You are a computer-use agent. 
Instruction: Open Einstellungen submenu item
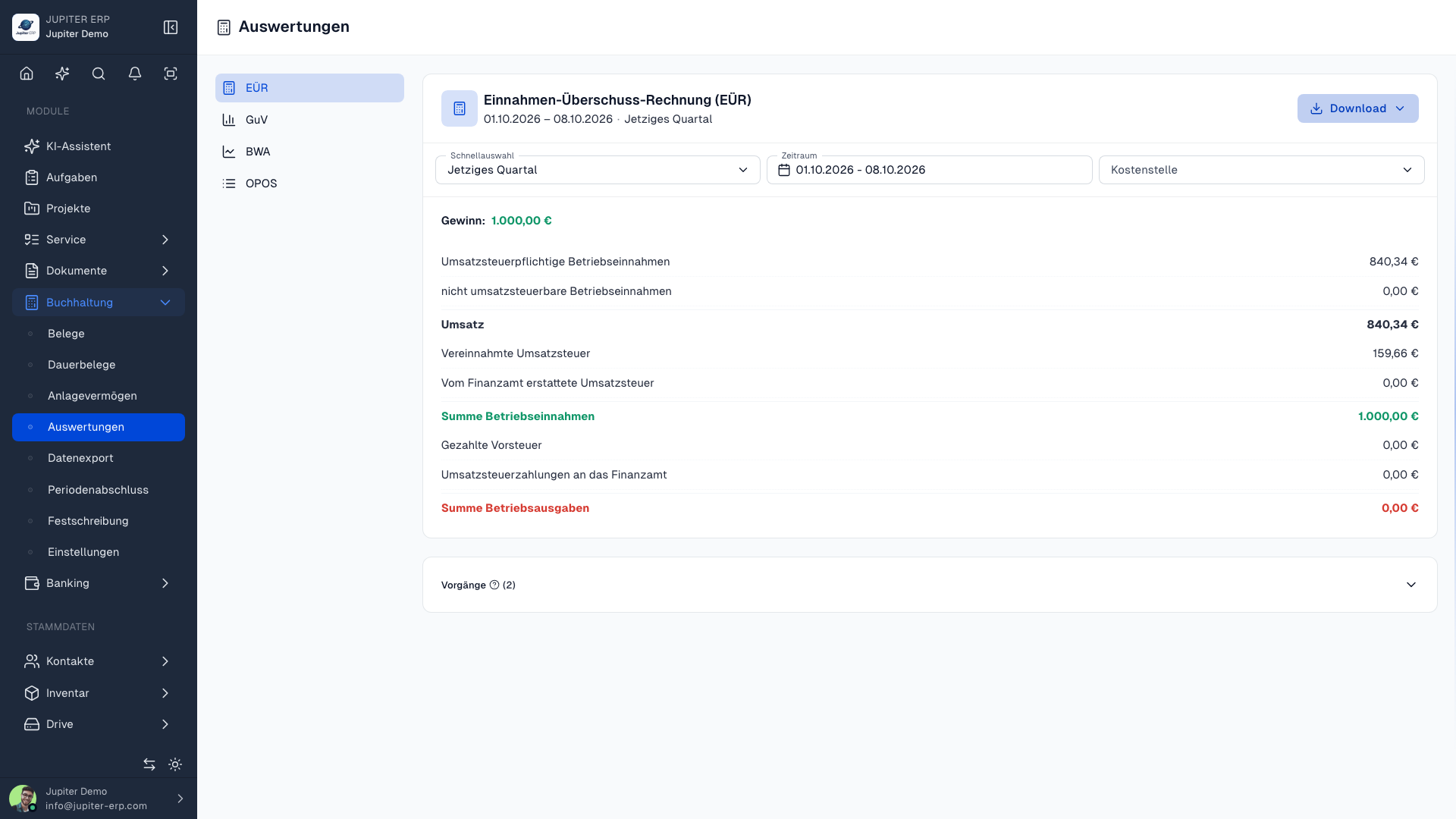[99, 552]
